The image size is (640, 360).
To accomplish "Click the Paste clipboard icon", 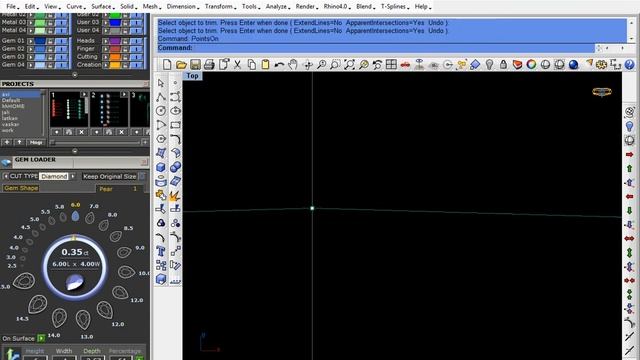I will (265, 64).
